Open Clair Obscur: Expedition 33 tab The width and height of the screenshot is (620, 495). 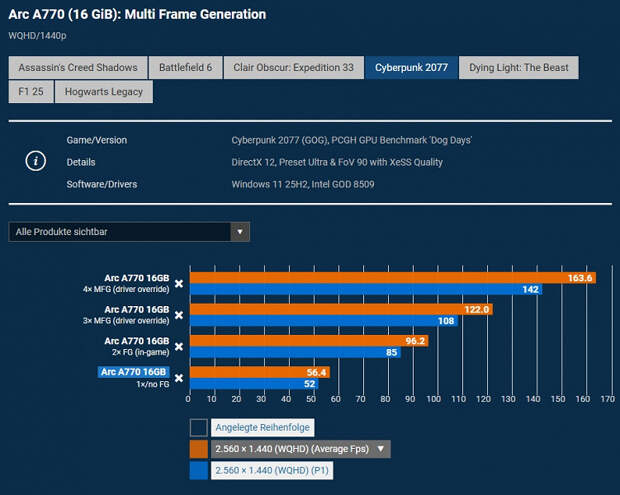pyautogui.click(x=293, y=68)
